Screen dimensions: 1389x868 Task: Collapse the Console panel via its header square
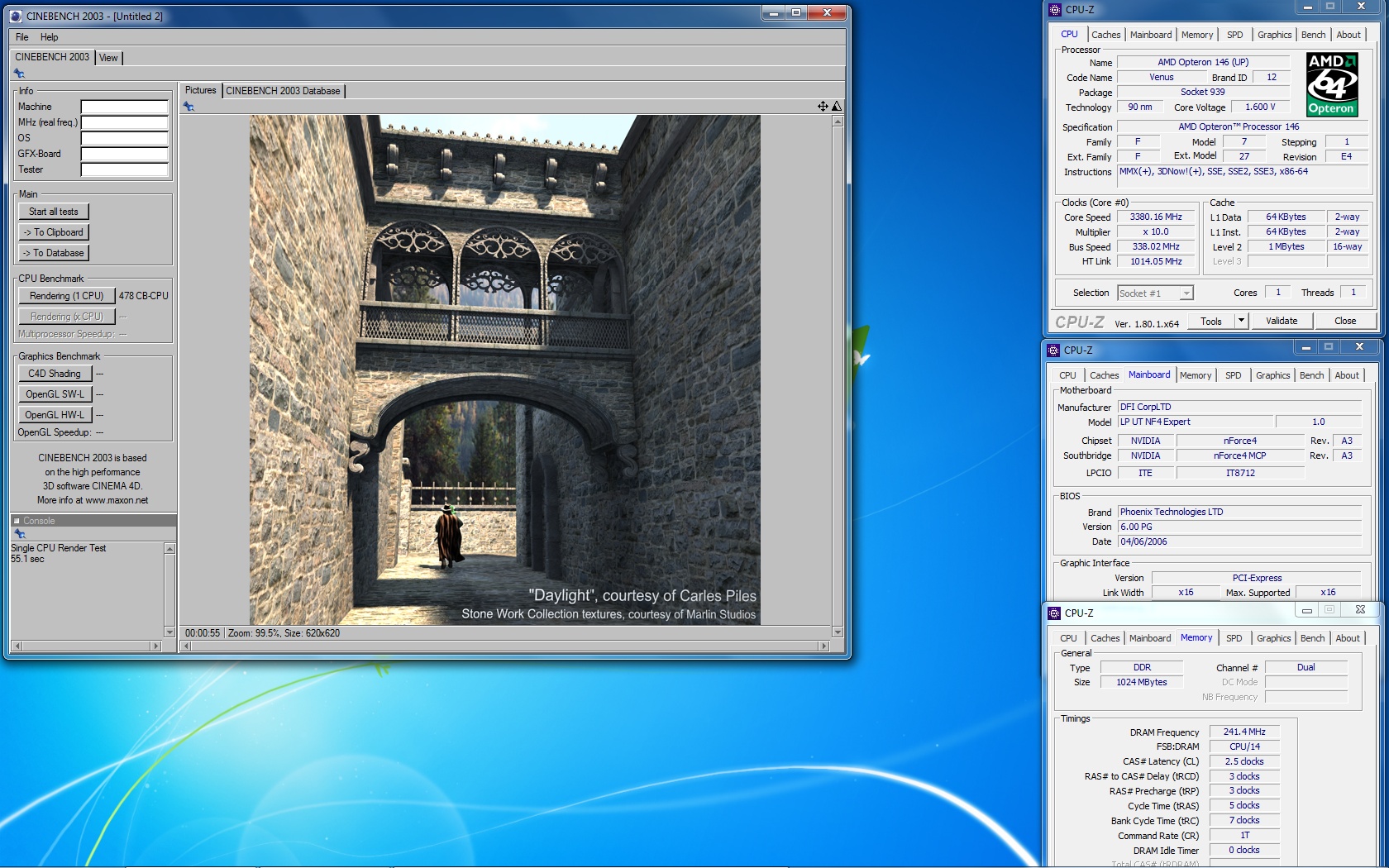17,521
